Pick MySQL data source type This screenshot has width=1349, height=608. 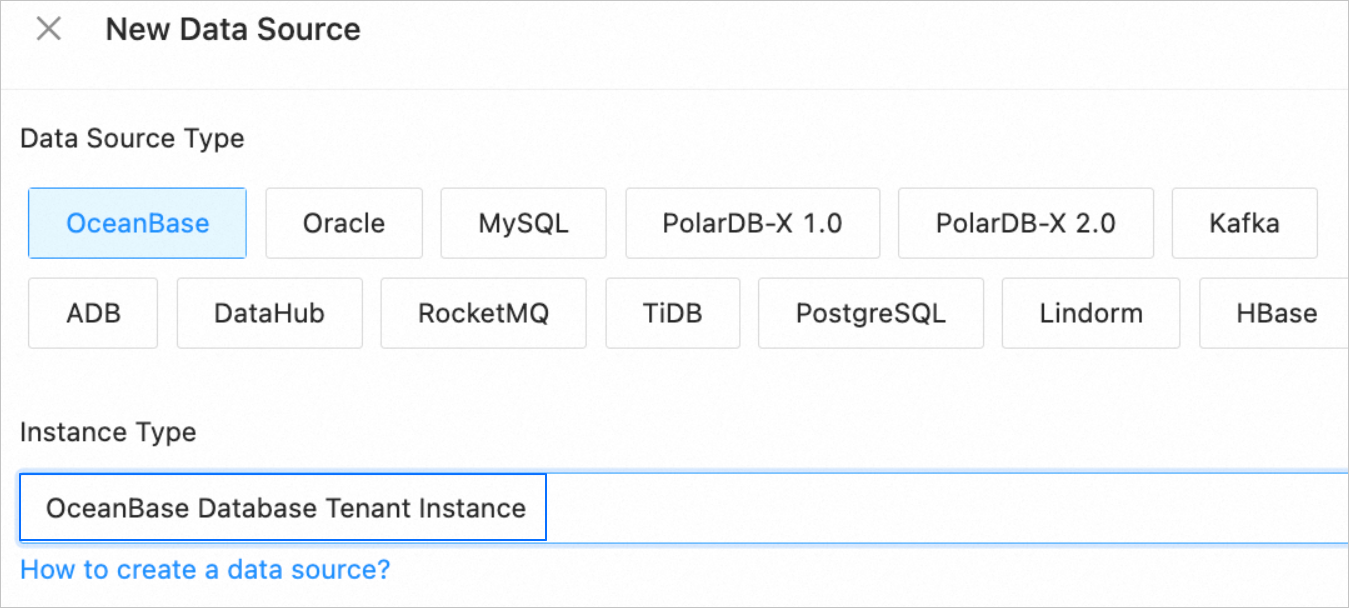(x=523, y=223)
